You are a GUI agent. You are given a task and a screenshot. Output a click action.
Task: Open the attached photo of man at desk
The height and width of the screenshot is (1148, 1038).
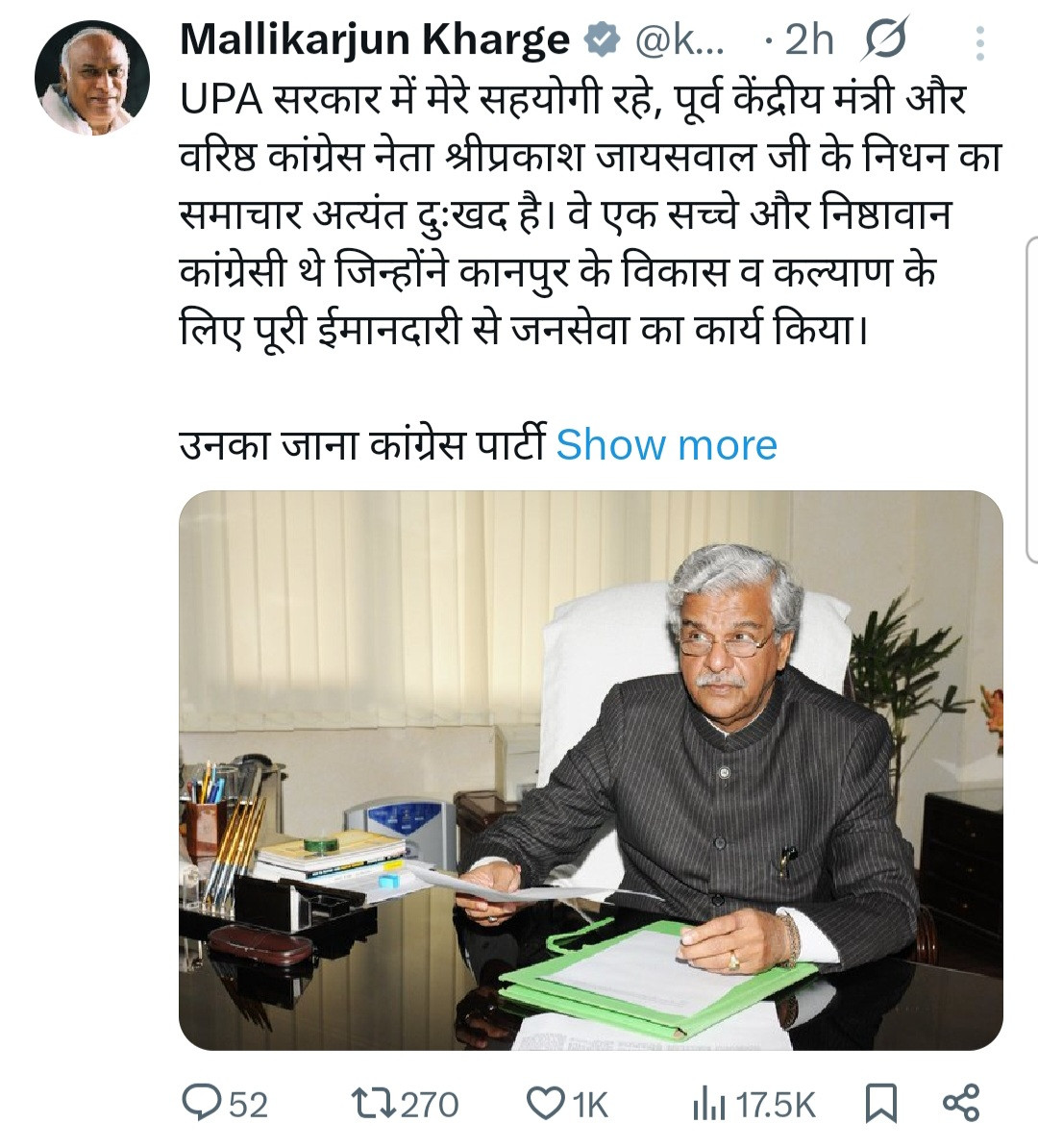click(x=591, y=770)
